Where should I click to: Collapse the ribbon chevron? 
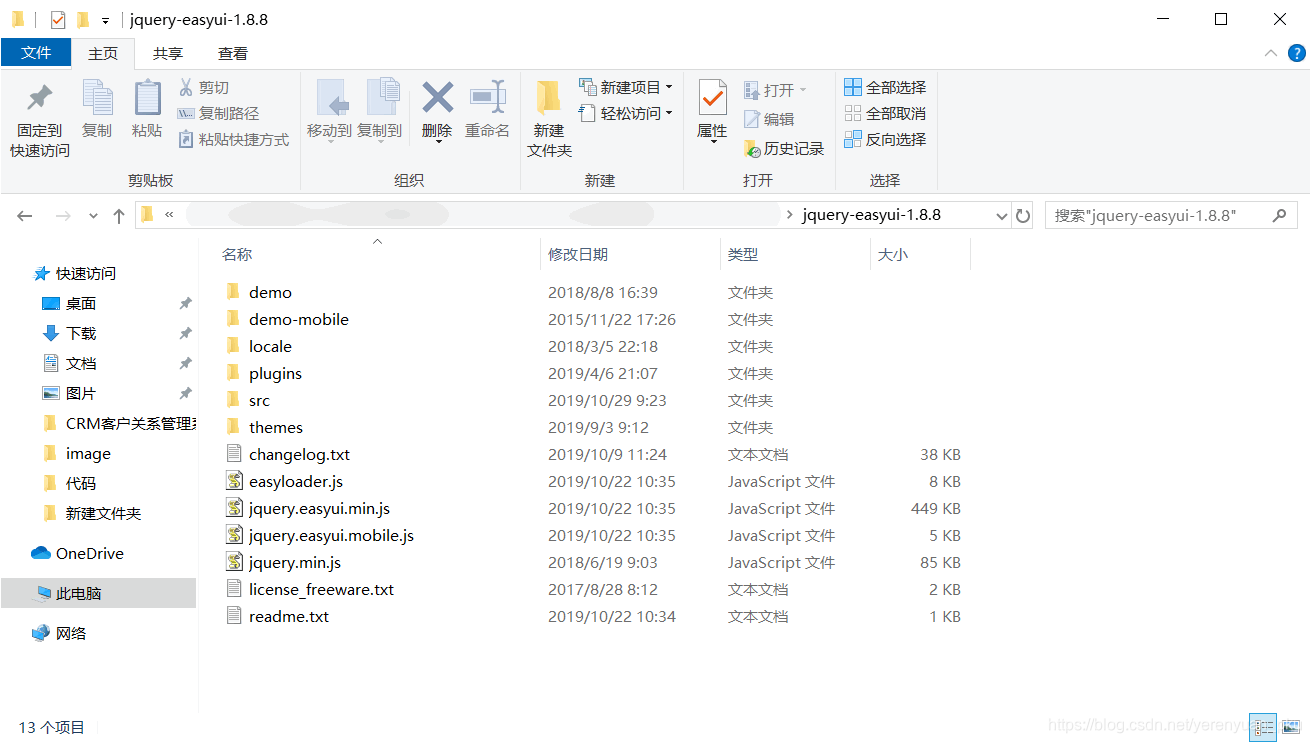[1271, 53]
